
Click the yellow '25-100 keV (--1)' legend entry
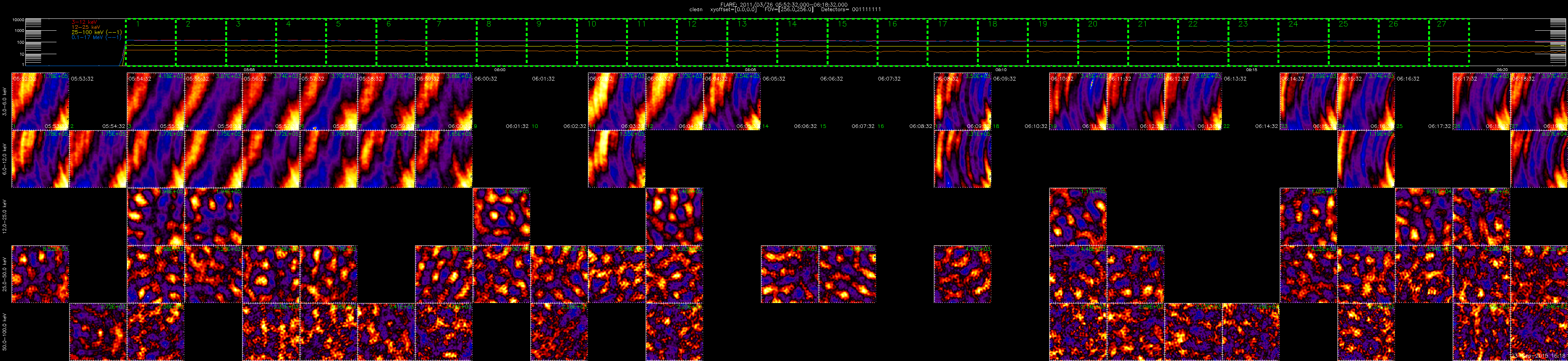[96, 32]
